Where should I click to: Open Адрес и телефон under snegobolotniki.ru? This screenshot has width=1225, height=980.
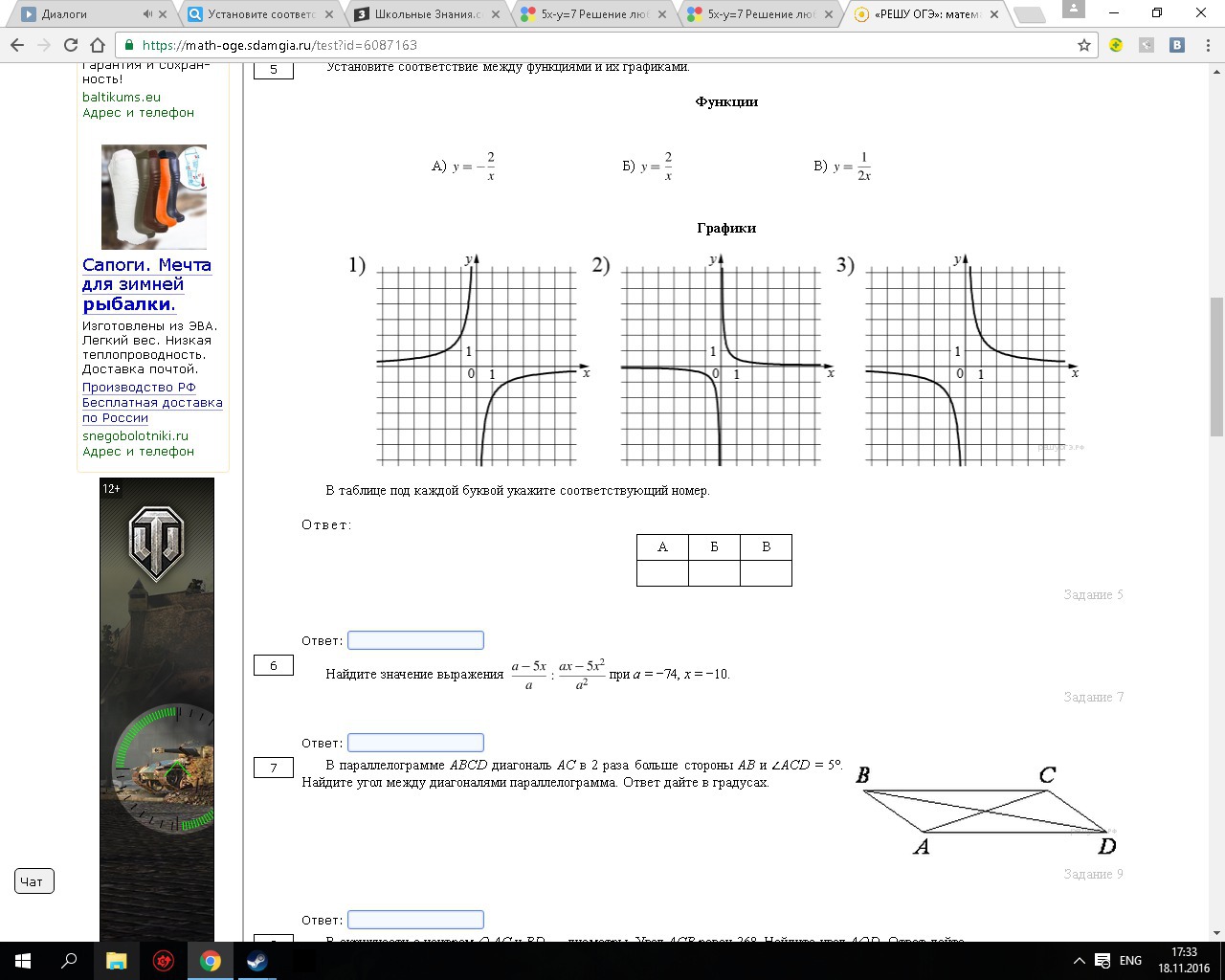pyautogui.click(x=138, y=451)
